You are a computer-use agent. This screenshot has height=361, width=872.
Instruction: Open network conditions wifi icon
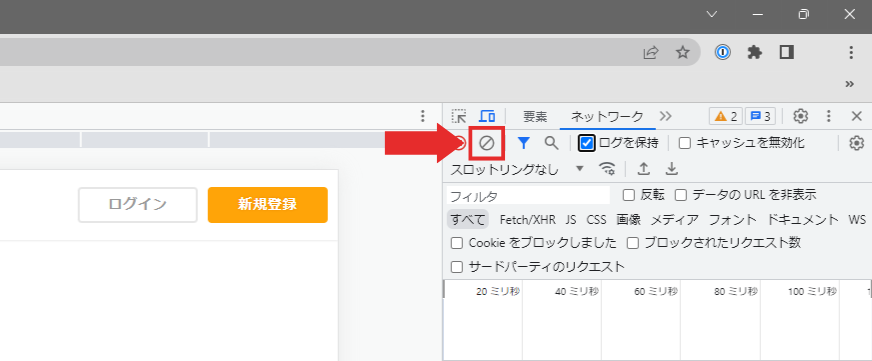(x=607, y=169)
